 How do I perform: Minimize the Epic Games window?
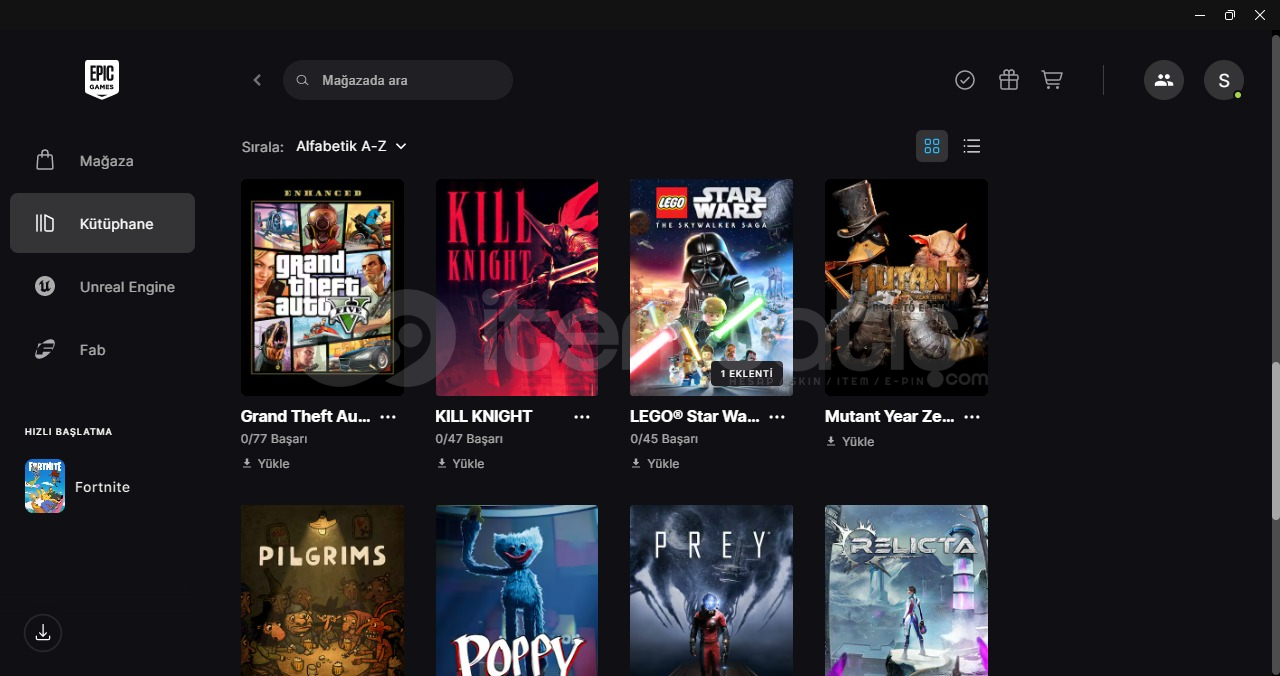[1200, 15]
